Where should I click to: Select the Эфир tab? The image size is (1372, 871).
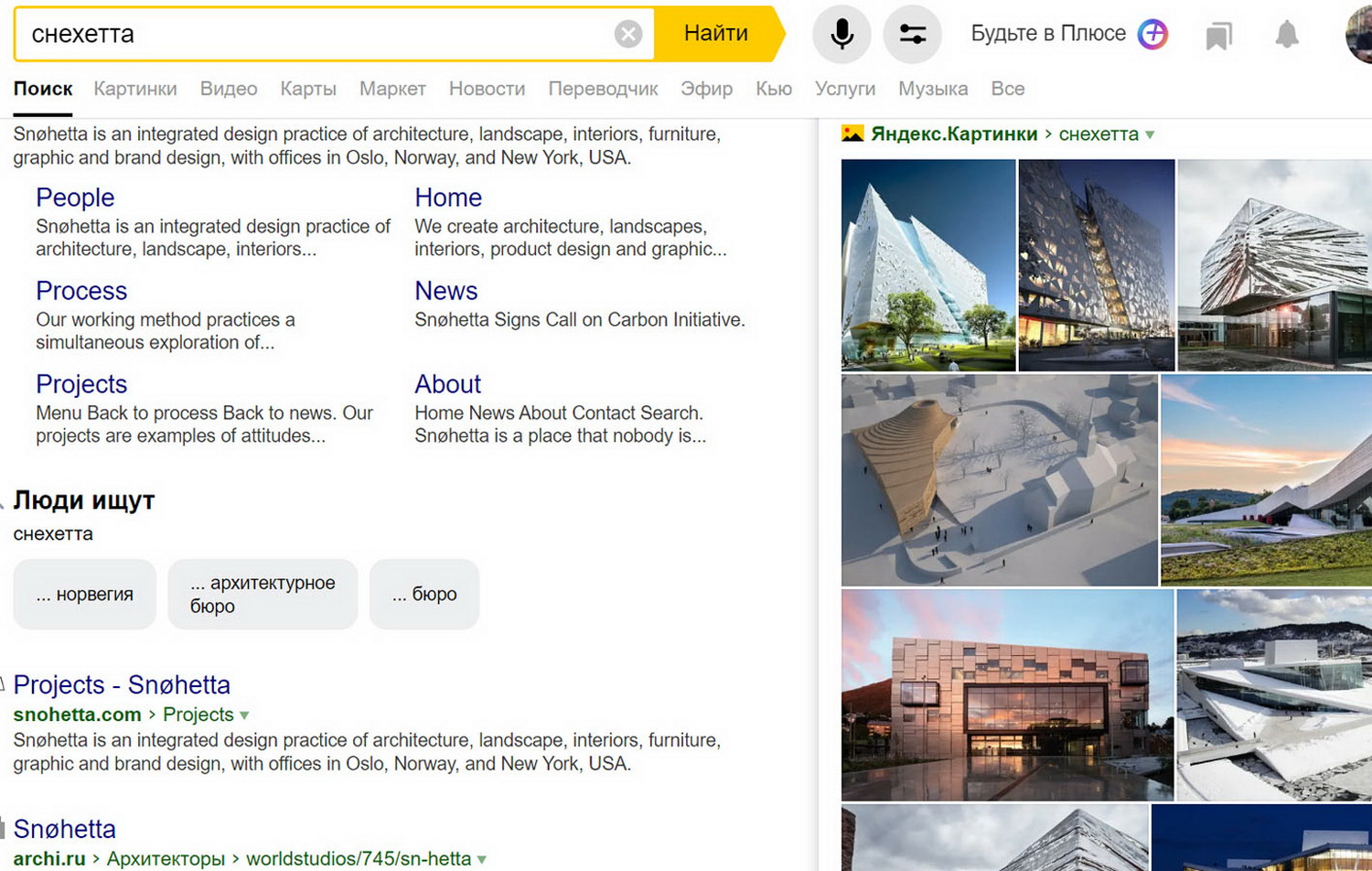click(x=706, y=89)
